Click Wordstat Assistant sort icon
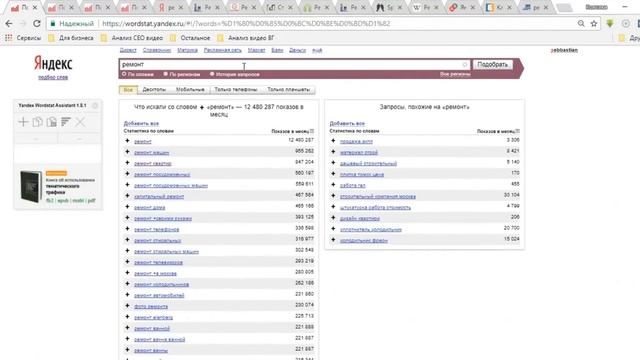640x360 pixels. [66, 122]
